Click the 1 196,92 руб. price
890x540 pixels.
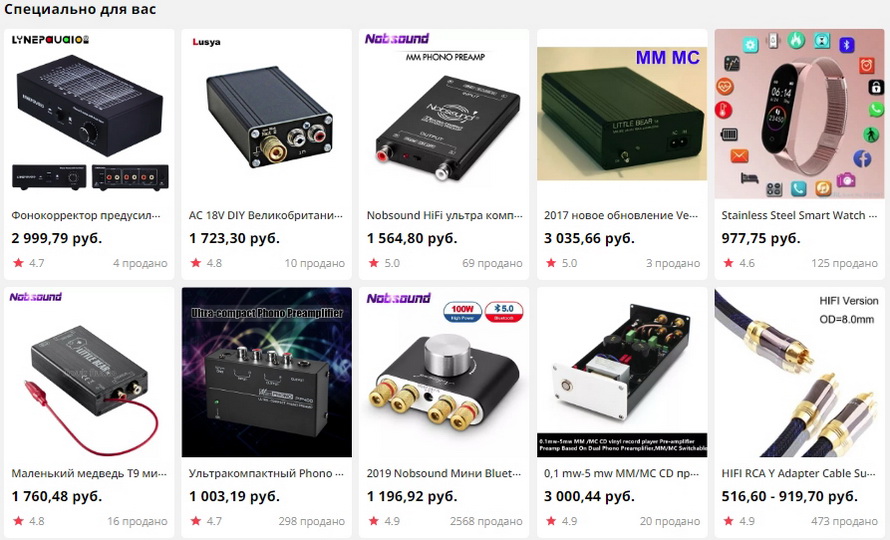click(412, 496)
